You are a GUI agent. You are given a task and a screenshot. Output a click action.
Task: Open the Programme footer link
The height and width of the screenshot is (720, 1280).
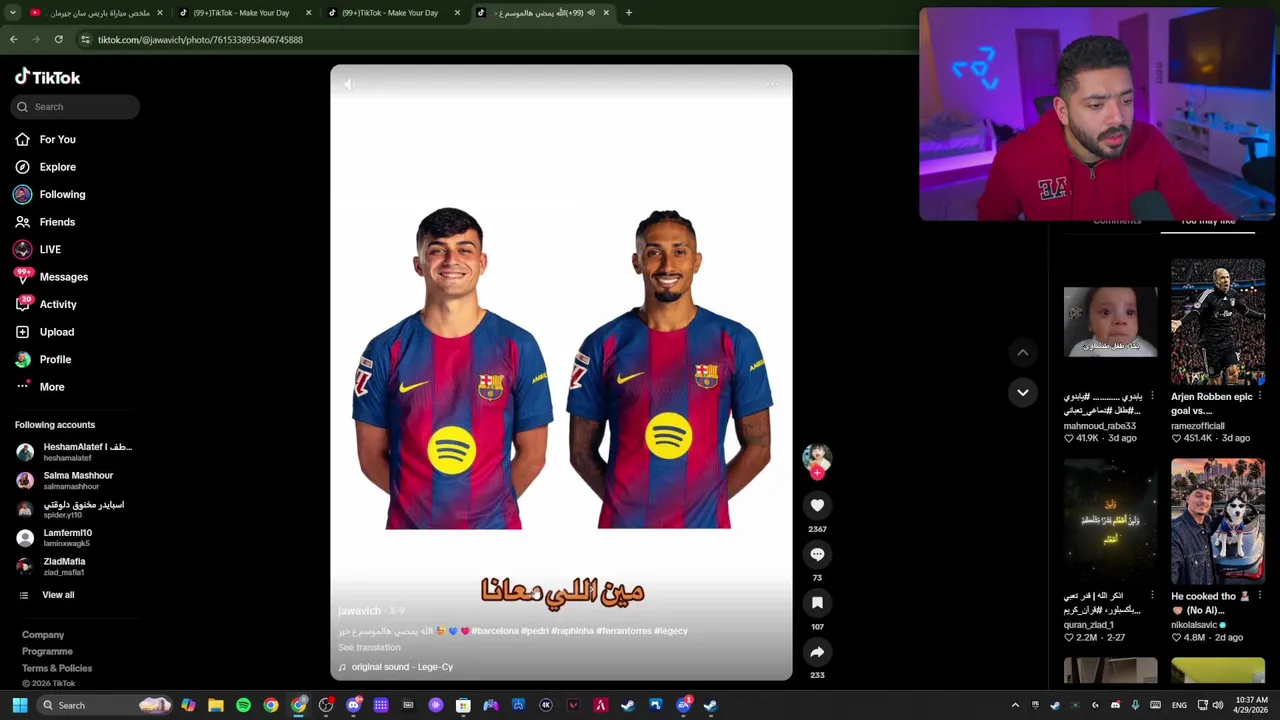(47, 652)
